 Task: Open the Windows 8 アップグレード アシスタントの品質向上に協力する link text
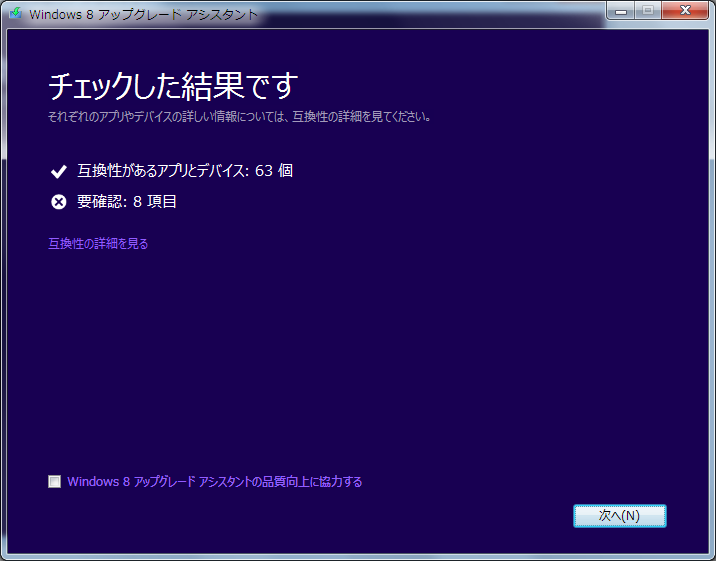click(215, 482)
